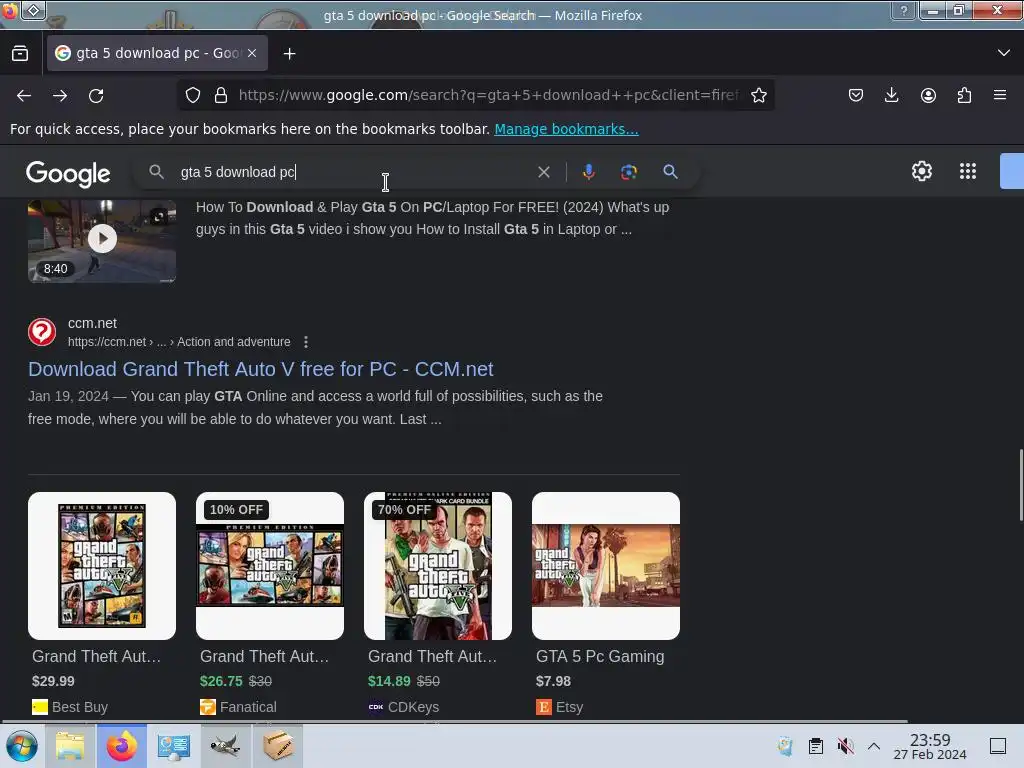Open tracking protection shield icon
Image resolution: width=1024 pixels, height=768 pixels.
(193, 95)
